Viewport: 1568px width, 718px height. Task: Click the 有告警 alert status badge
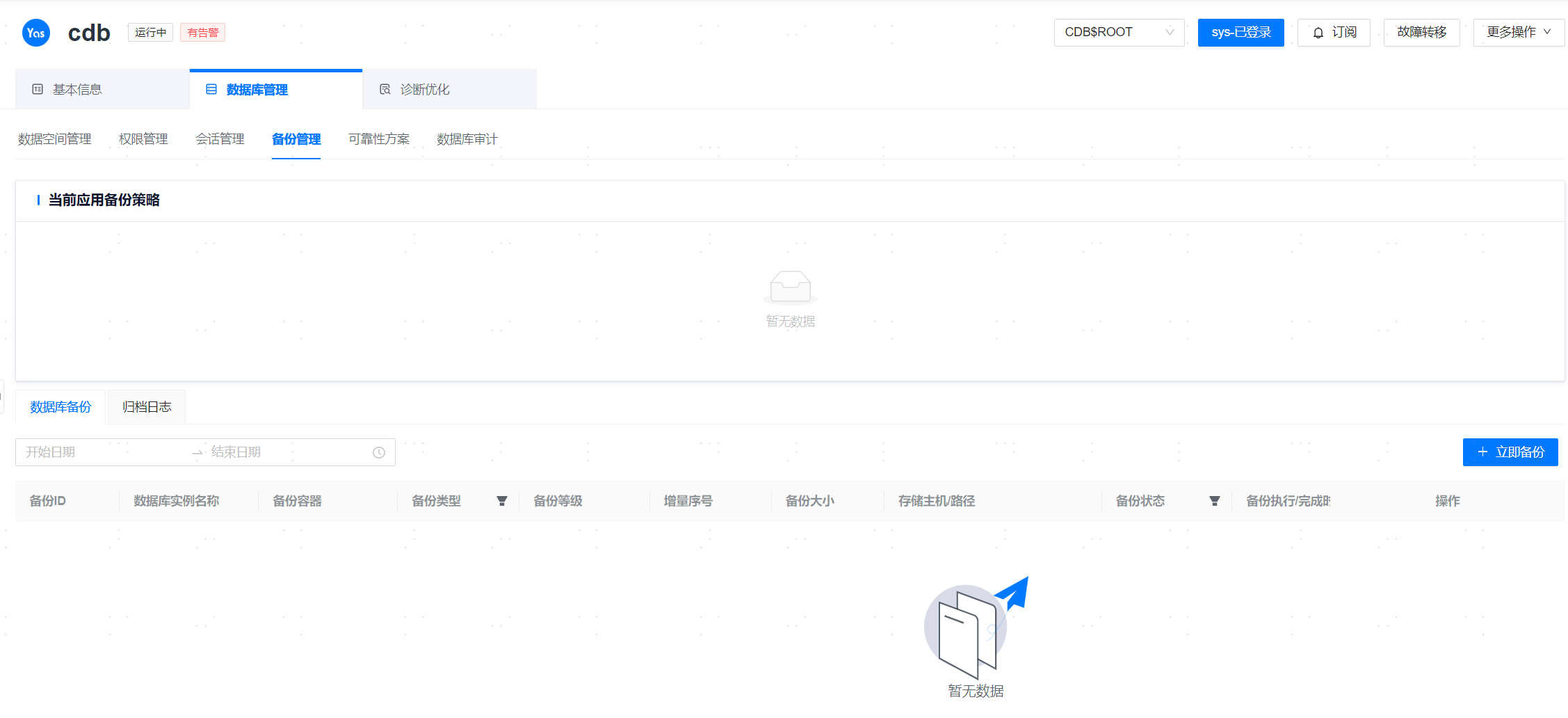(x=202, y=33)
